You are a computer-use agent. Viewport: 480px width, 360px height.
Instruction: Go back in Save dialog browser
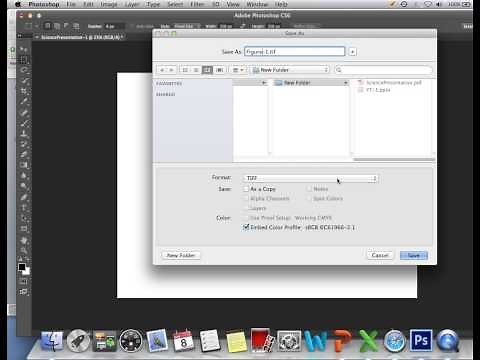coord(162,70)
